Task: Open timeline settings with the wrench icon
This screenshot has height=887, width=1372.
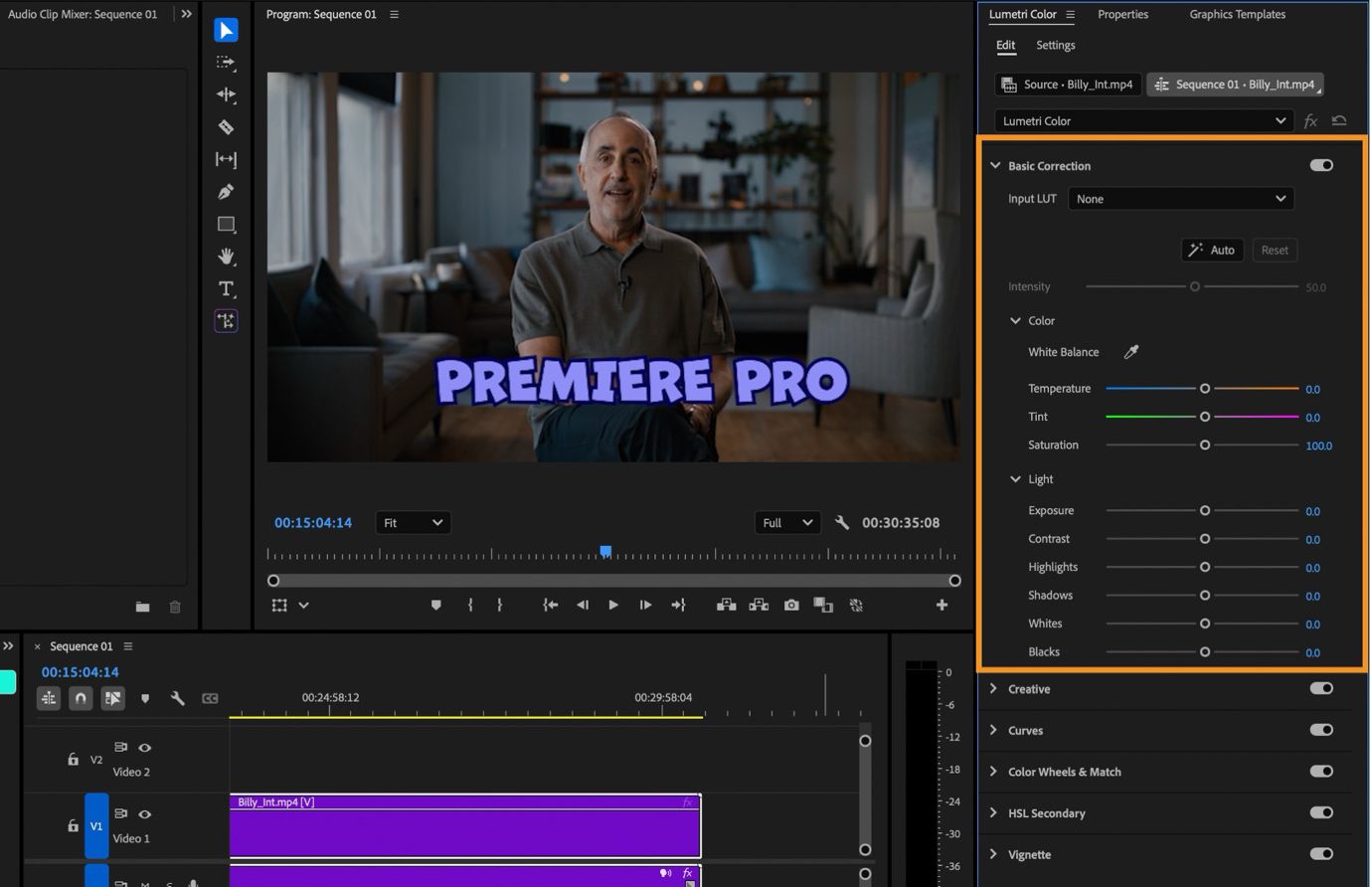Action: click(x=178, y=698)
